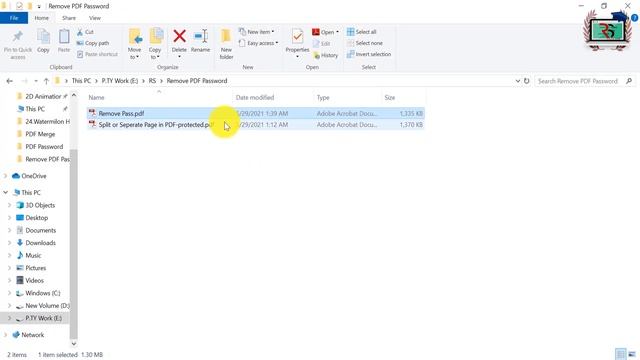Switch to Details view in the status bar
Screen dimensions: 640x360
tap(620, 354)
